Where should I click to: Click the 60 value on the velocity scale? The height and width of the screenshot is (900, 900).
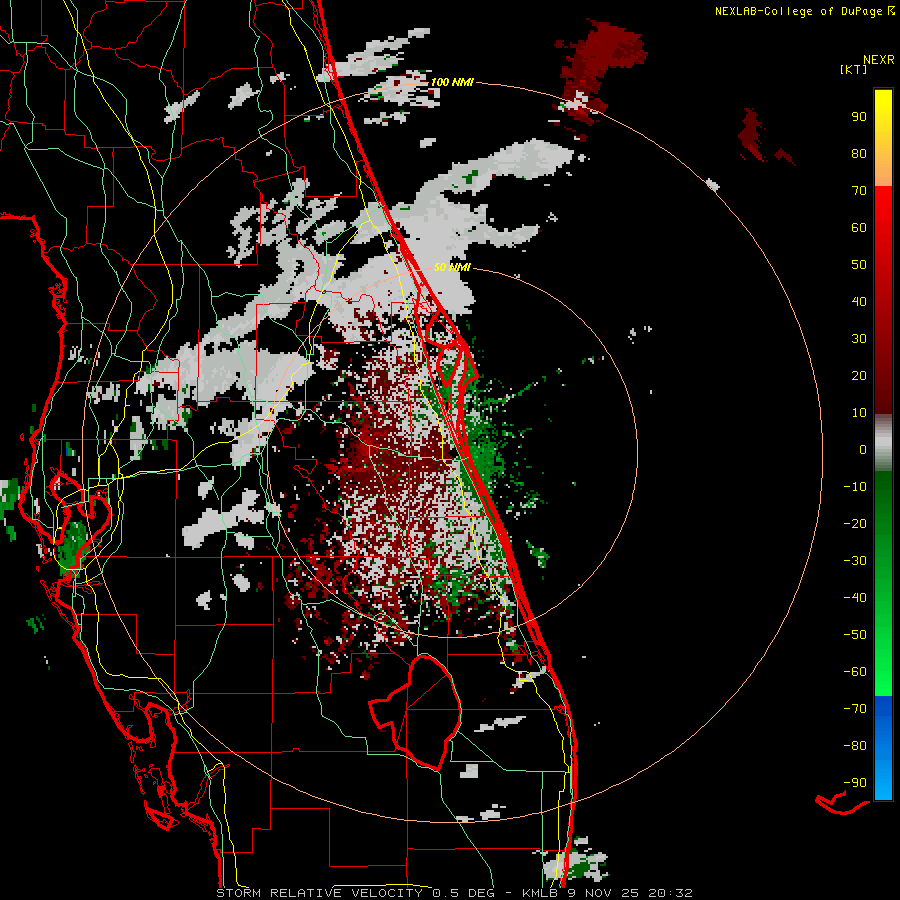(x=859, y=227)
